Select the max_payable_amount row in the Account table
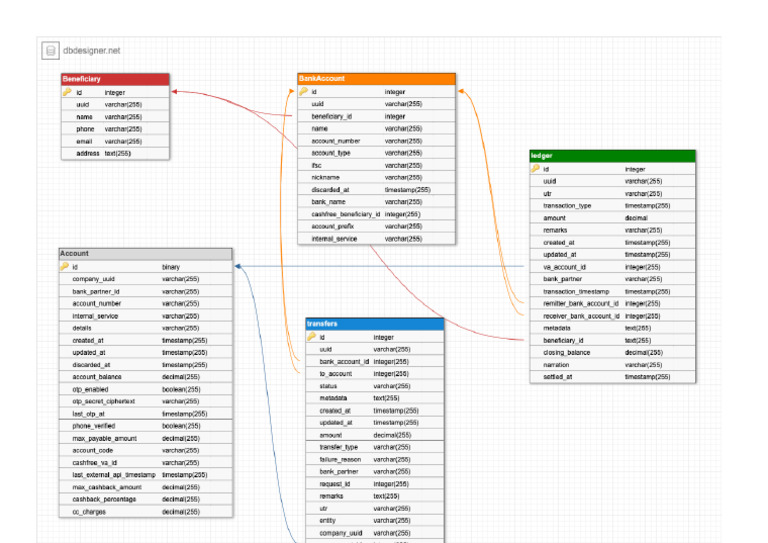768x543 pixels. point(145,438)
